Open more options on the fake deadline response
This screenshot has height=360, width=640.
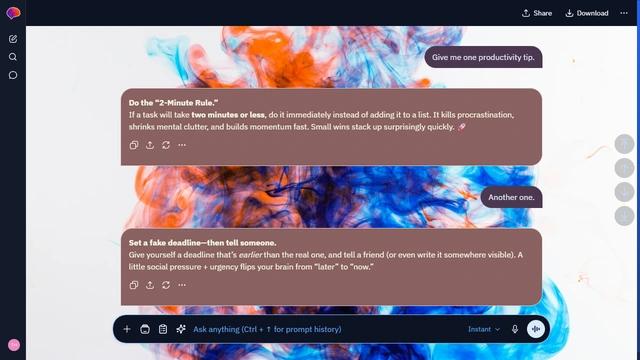[182, 285]
